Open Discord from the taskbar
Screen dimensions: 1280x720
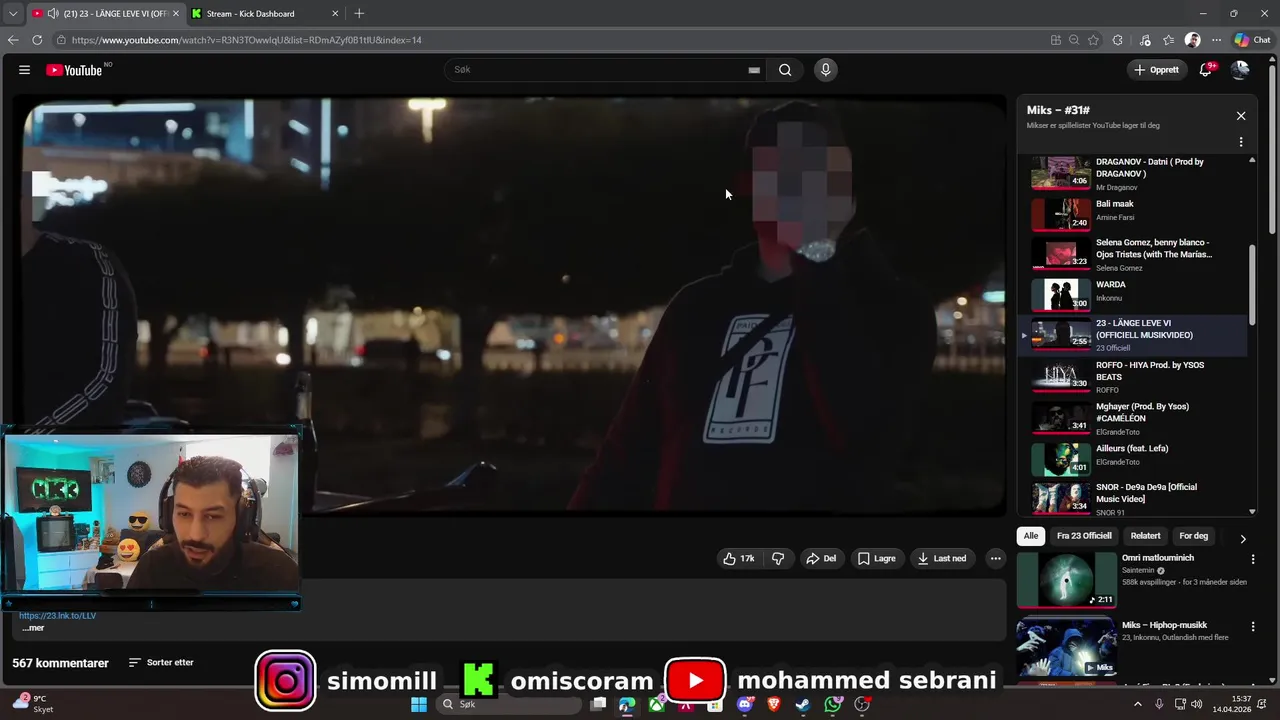(x=744, y=705)
